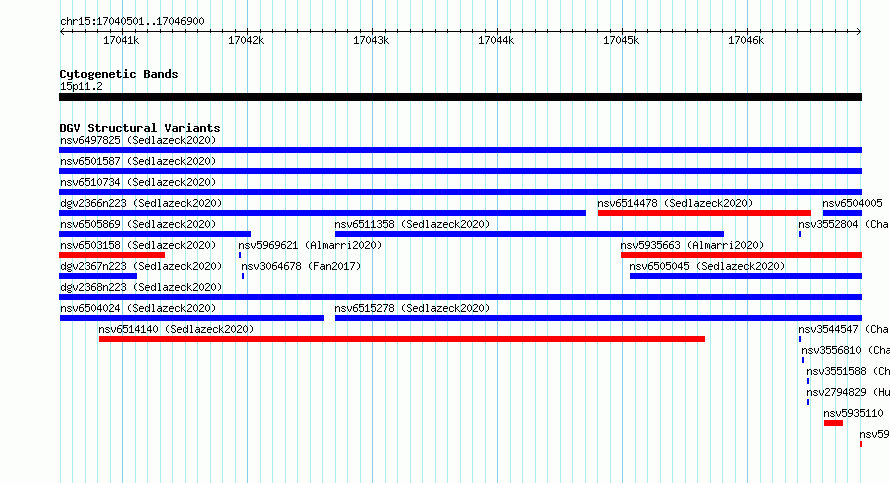Click the chr15:17040501..17046900 region label
The height and width of the screenshot is (483, 890).
(x=132, y=22)
